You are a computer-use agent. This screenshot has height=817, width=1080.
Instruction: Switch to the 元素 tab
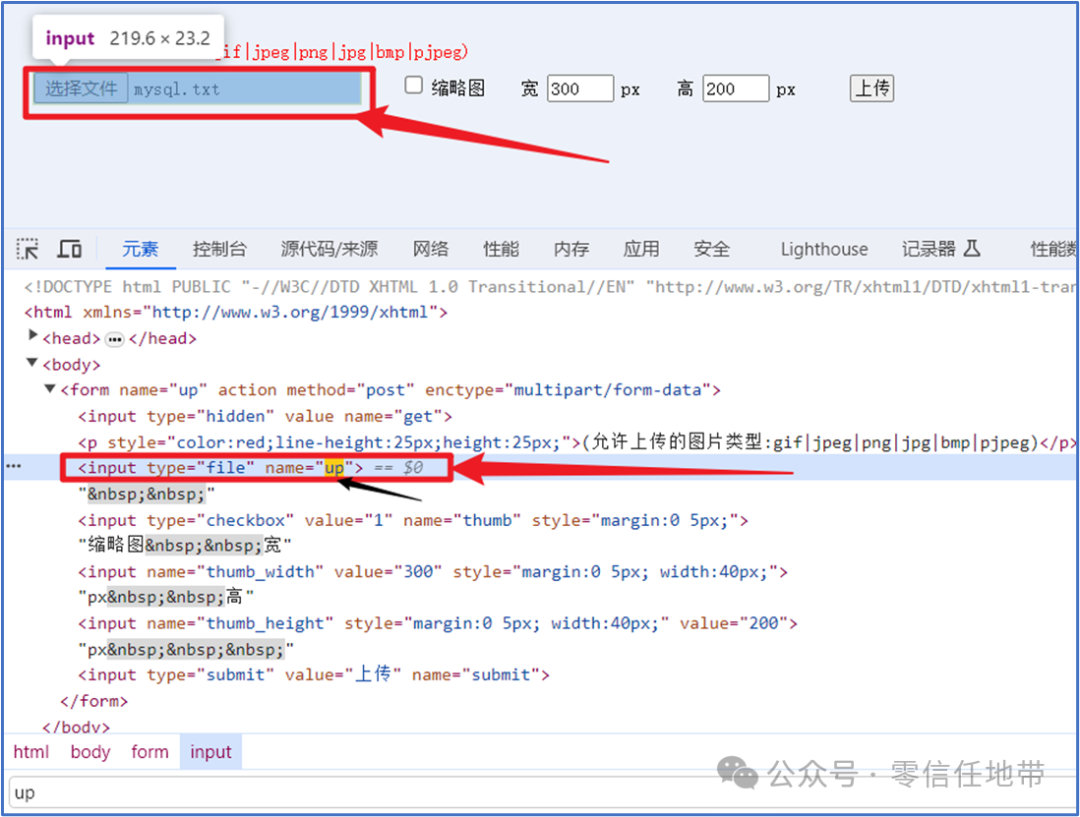tap(141, 249)
